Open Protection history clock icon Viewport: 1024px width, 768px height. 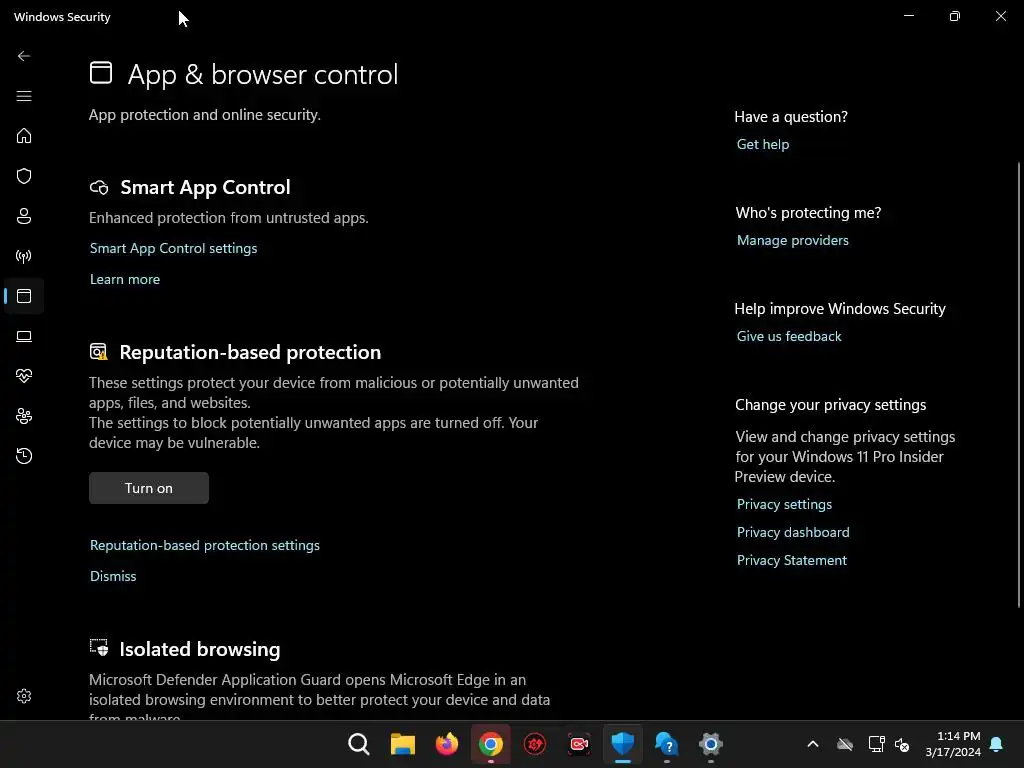(x=24, y=456)
